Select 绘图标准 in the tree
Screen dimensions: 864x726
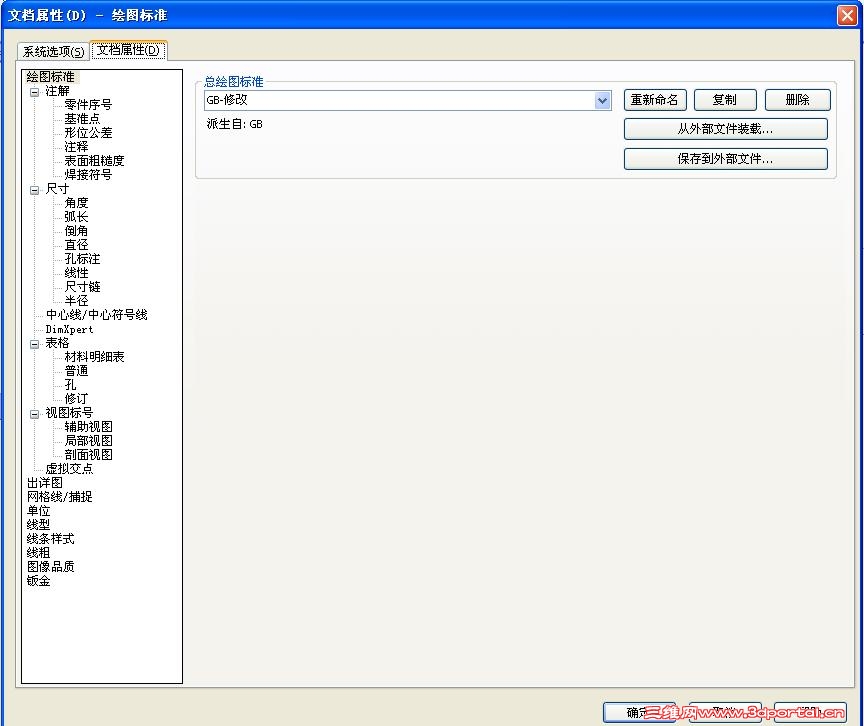[51, 77]
